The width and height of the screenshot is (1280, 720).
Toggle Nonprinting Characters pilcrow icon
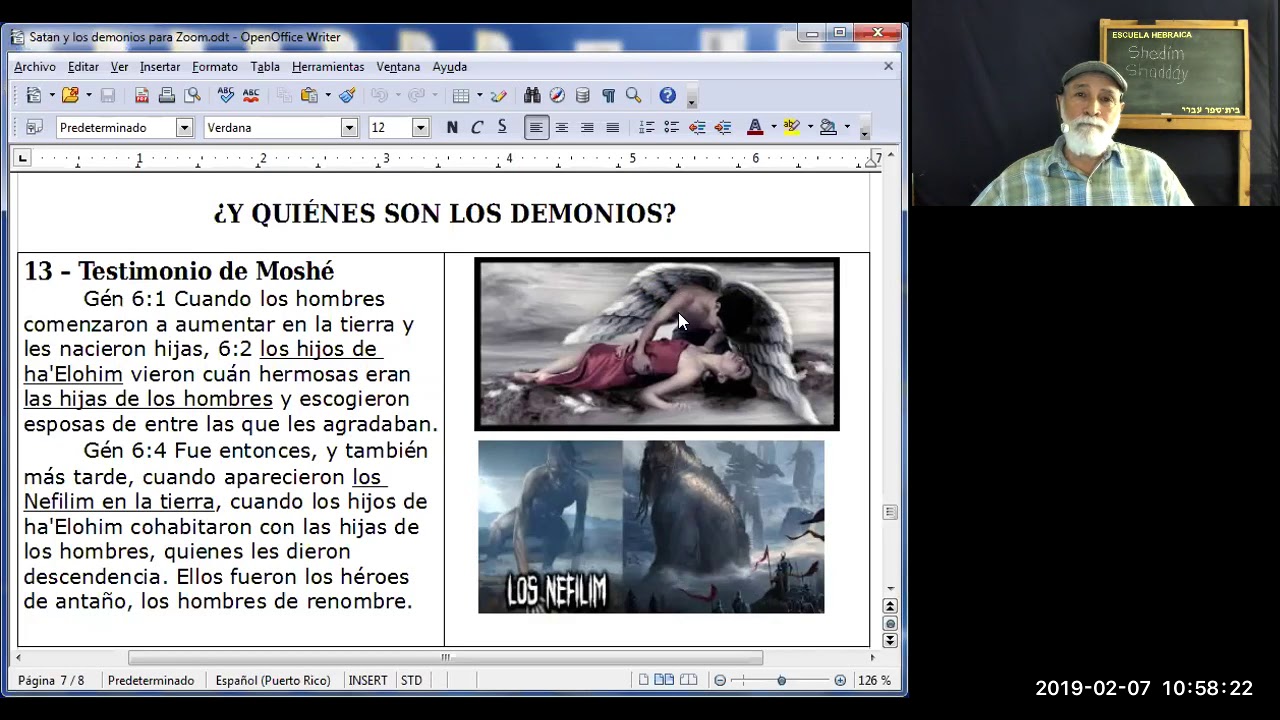pyautogui.click(x=608, y=95)
